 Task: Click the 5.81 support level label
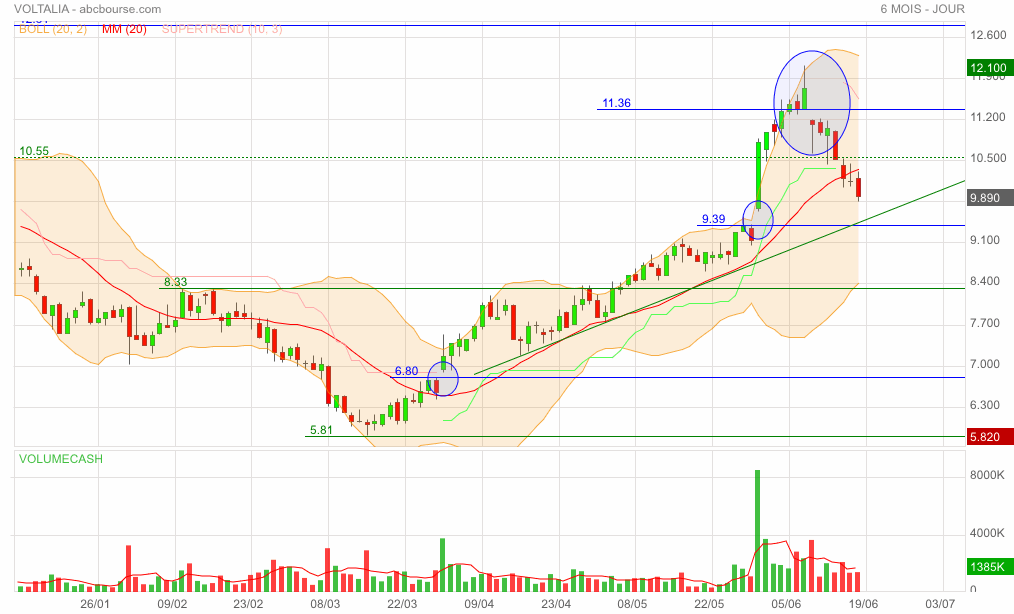click(321, 430)
